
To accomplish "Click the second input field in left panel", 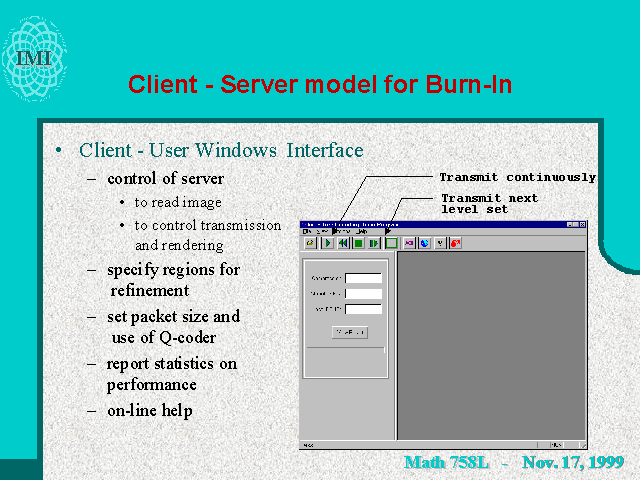I will point(363,293).
